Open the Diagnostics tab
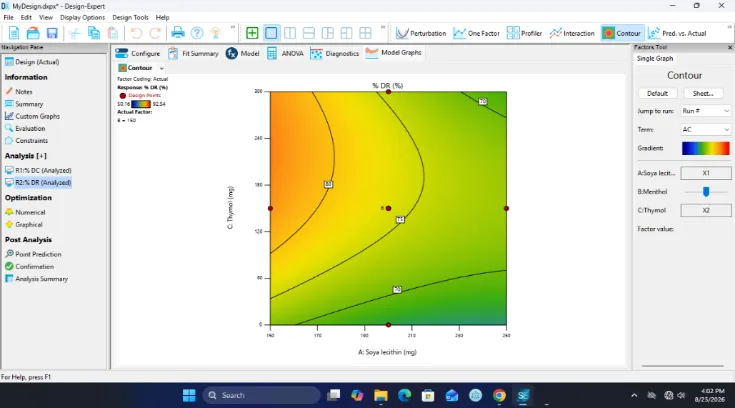Image resolution: width=735 pixels, height=408 pixels. click(335, 53)
